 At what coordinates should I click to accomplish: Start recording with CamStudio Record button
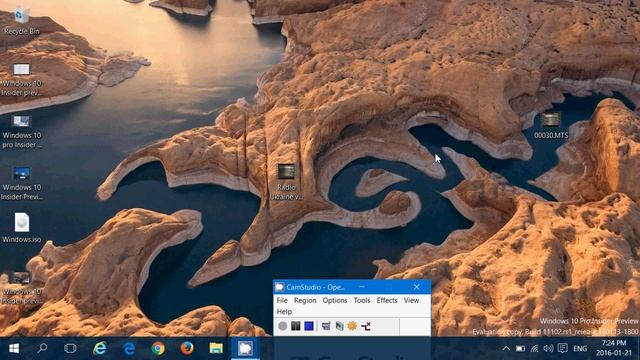click(x=282, y=326)
